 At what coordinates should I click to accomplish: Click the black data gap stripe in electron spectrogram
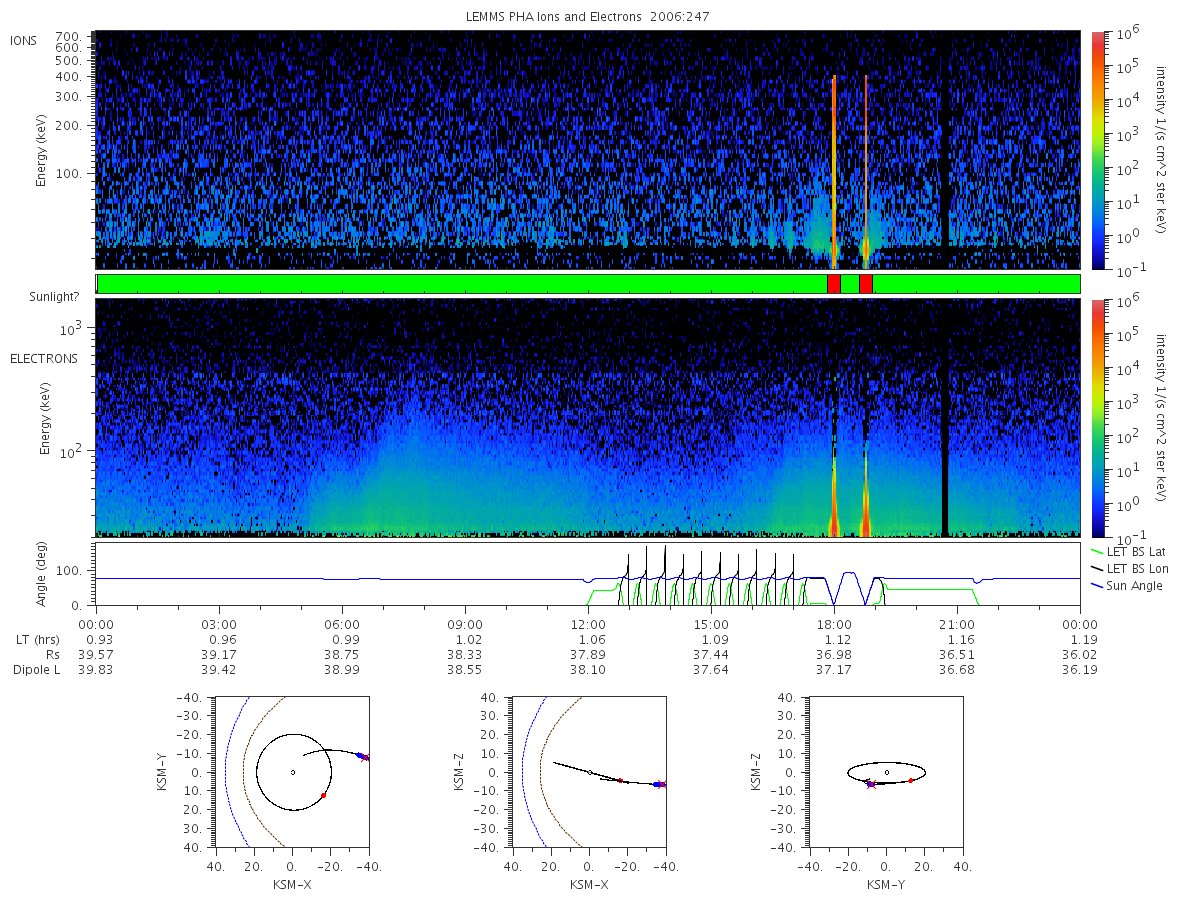click(x=946, y=418)
